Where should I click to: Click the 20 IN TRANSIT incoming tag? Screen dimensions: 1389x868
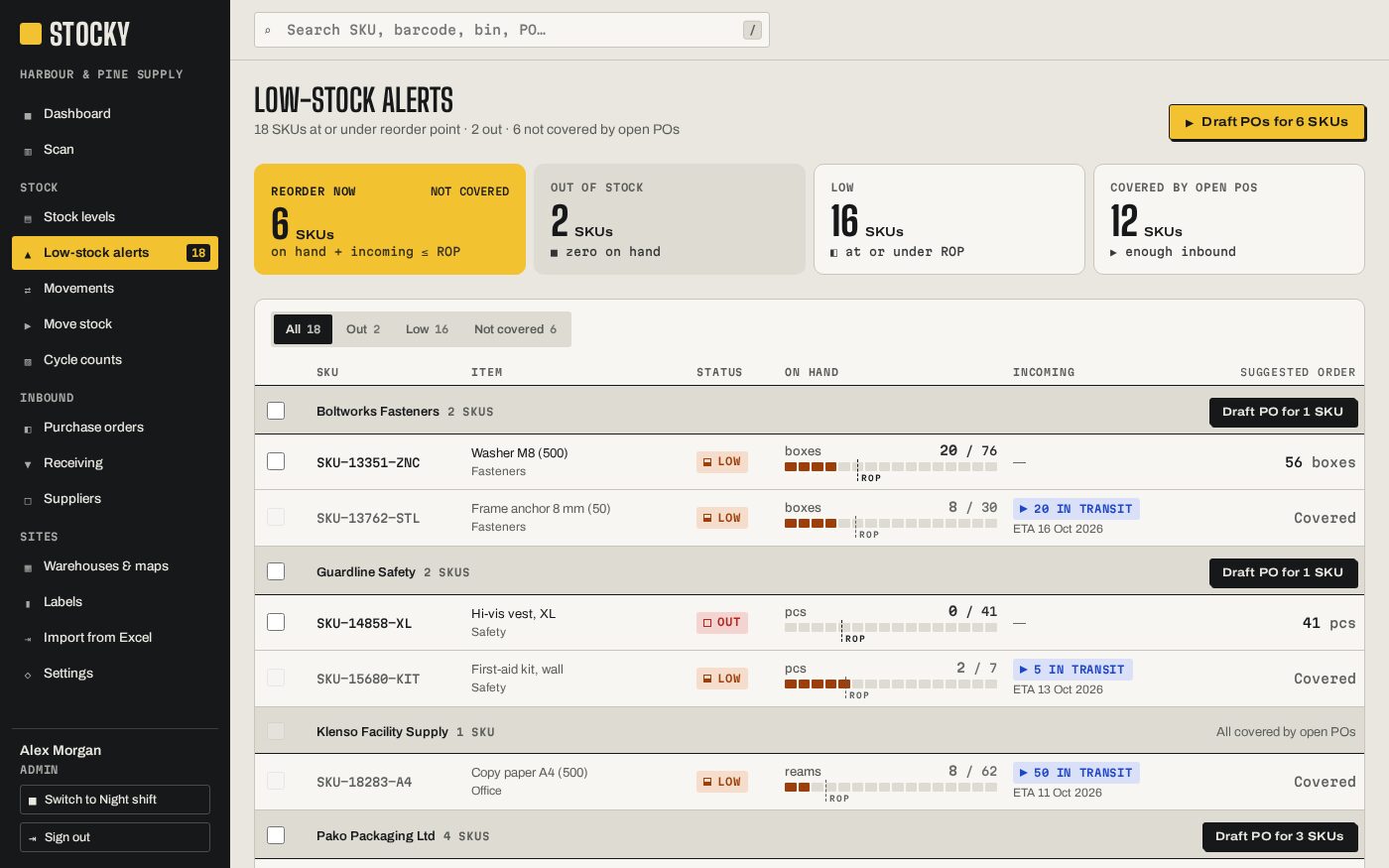point(1076,509)
